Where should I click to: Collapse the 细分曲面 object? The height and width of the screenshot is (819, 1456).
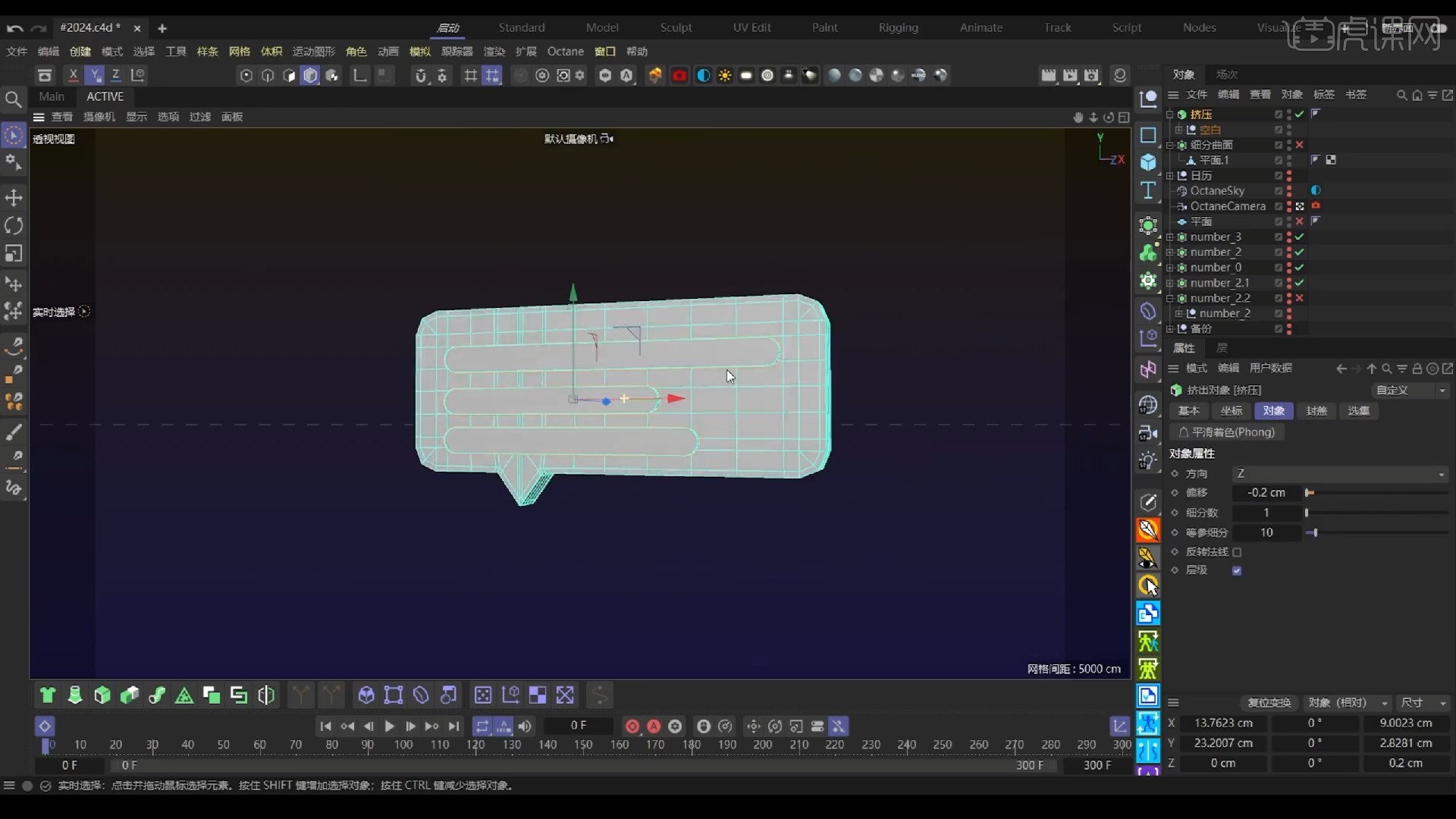click(x=1170, y=145)
